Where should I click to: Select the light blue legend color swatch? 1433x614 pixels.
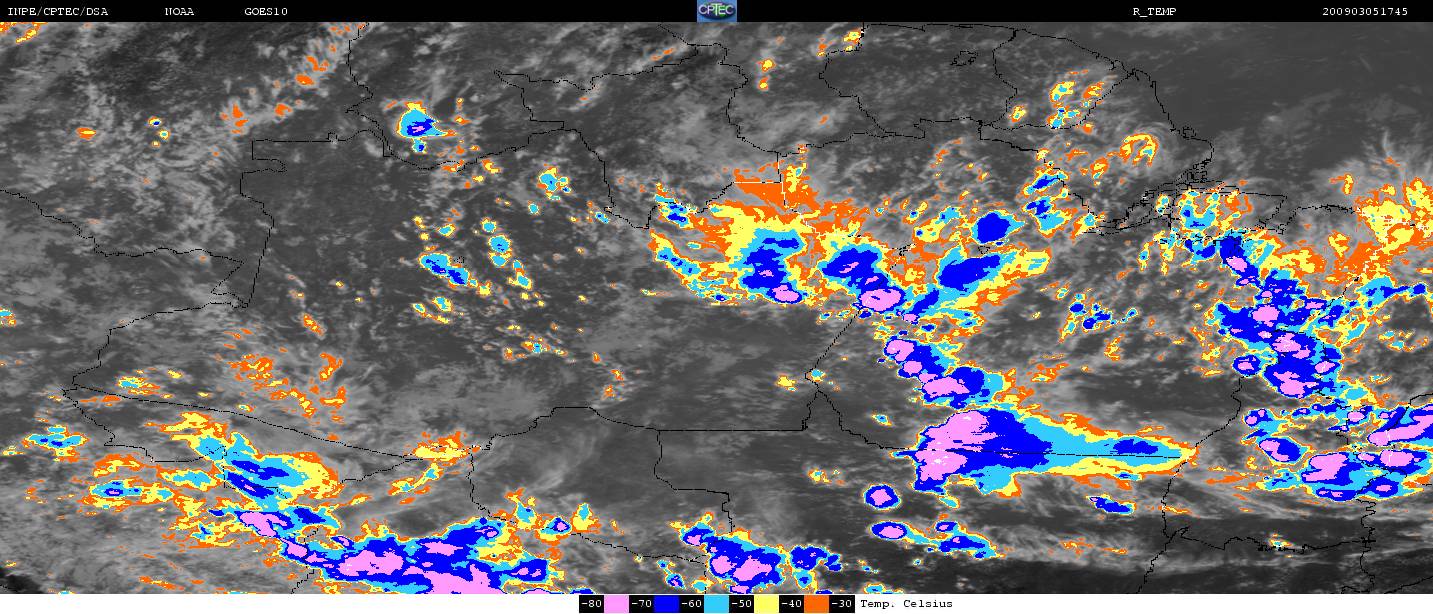(716, 603)
